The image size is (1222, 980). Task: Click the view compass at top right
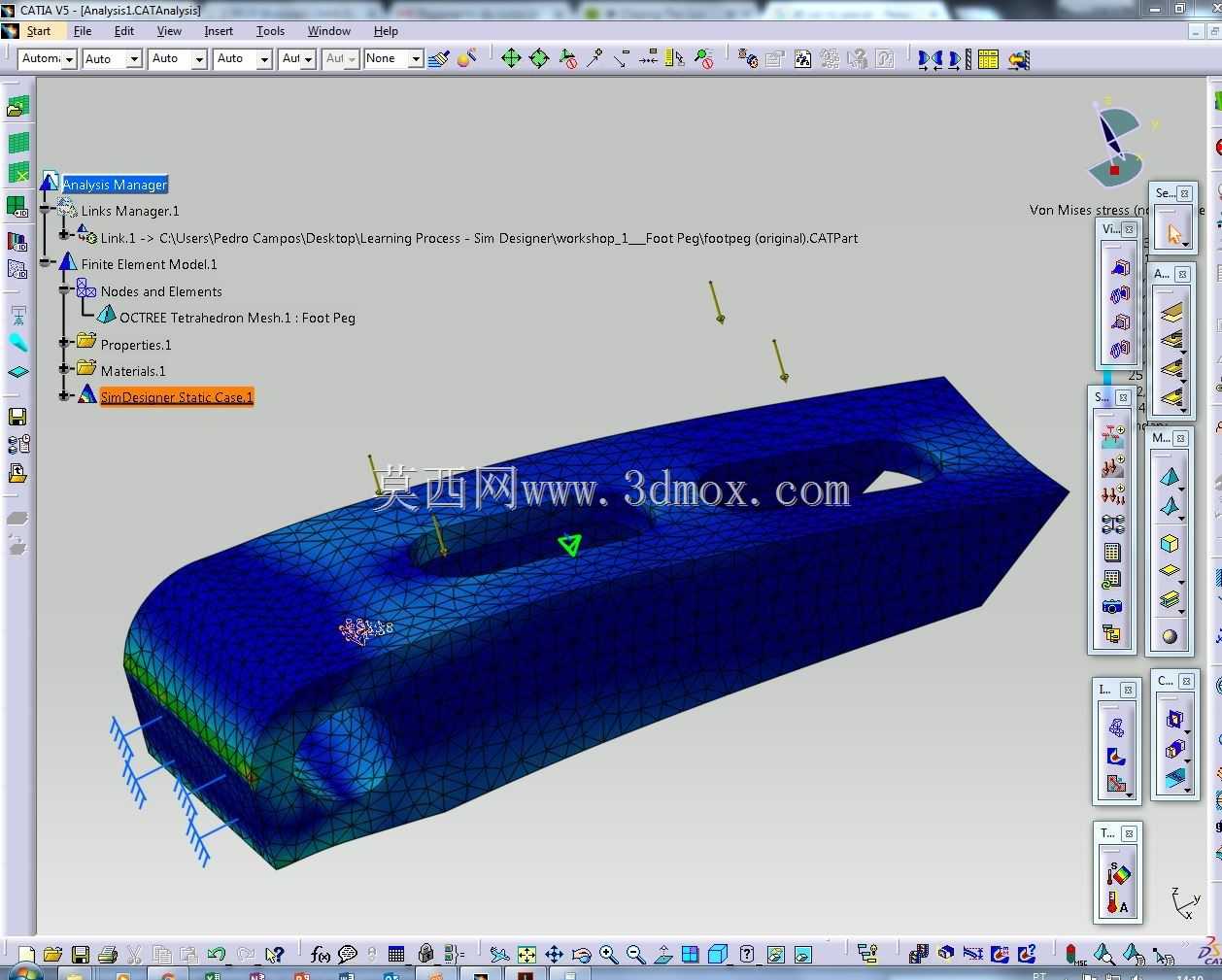pyautogui.click(x=1115, y=144)
